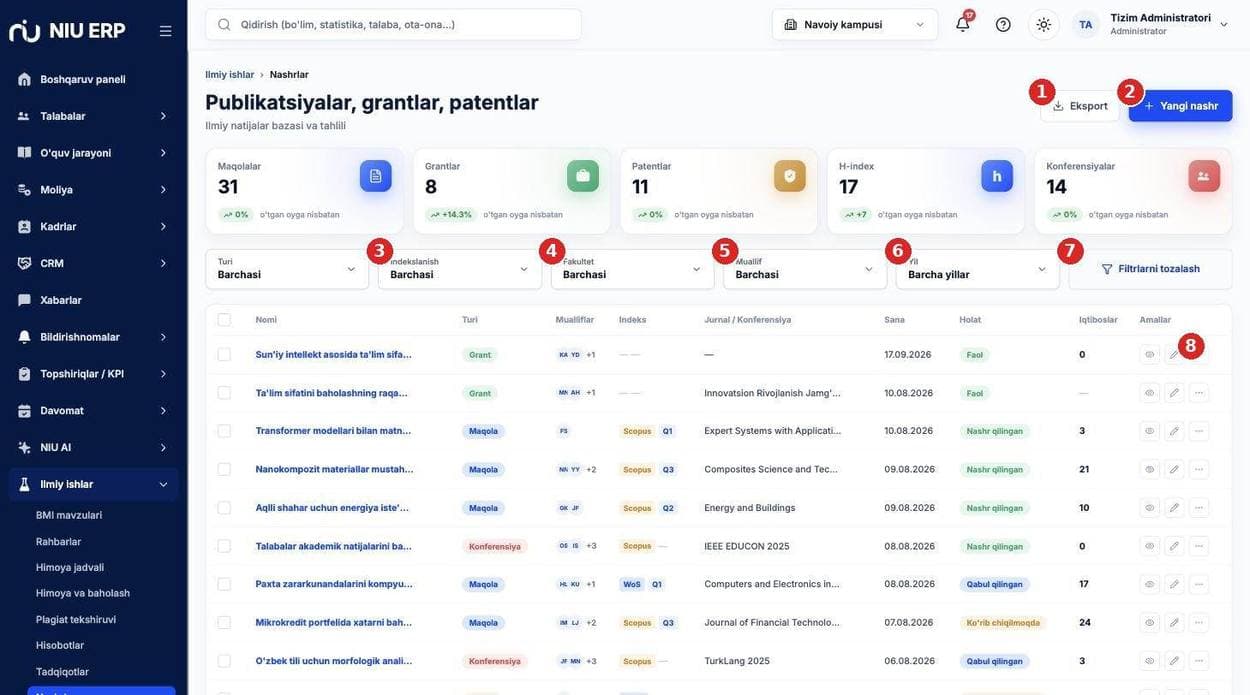This screenshot has width=1250, height=695.
Task: Check the Nanokompozit materiallar row
Action: point(224,469)
